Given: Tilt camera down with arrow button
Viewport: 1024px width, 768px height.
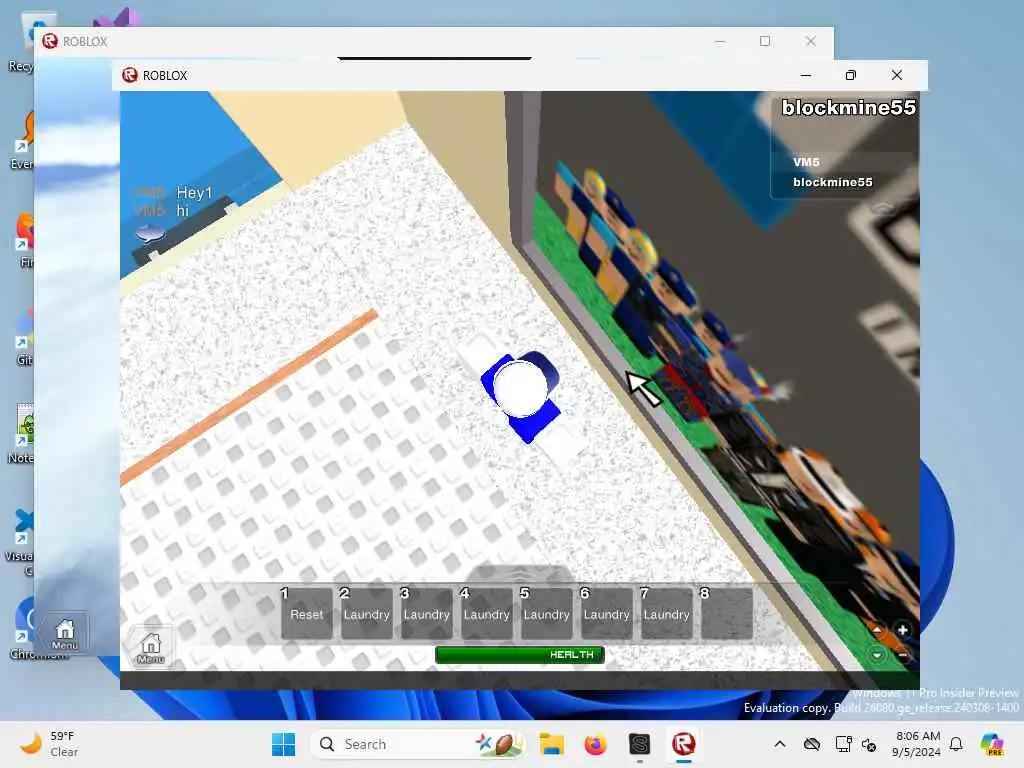Looking at the screenshot, I should coord(877,654).
